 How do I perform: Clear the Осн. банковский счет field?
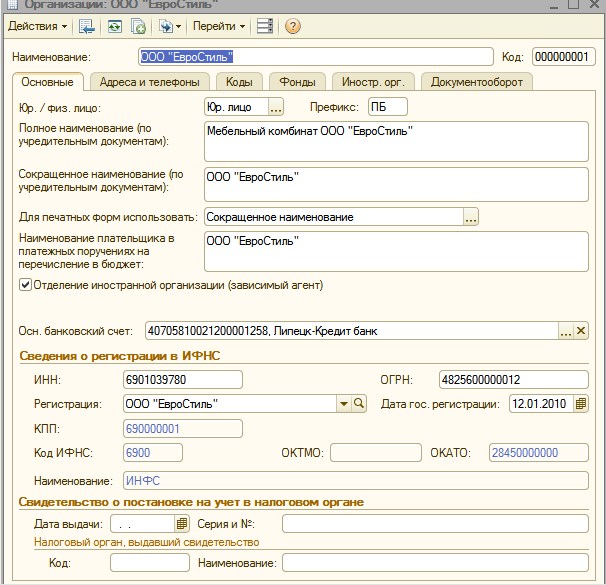click(x=581, y=331)
